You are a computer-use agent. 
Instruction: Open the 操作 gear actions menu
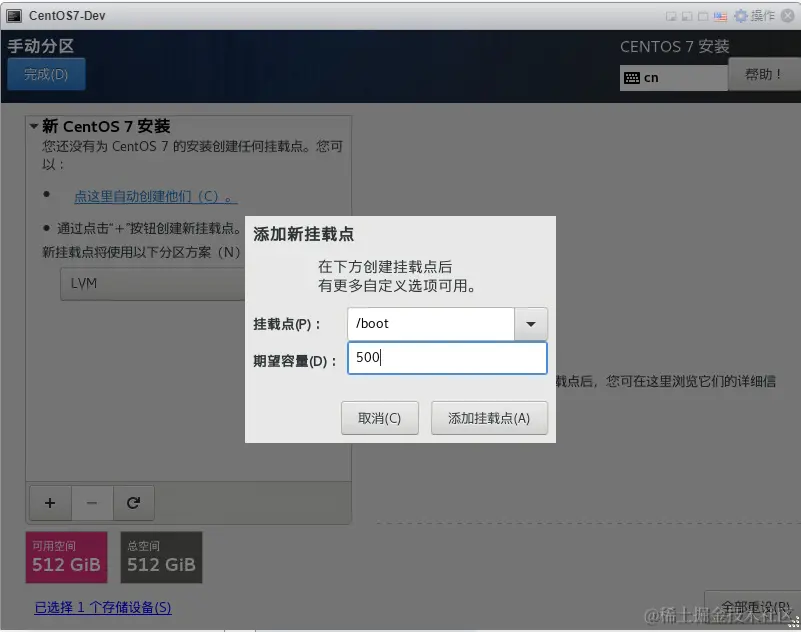tap(755, 16)
